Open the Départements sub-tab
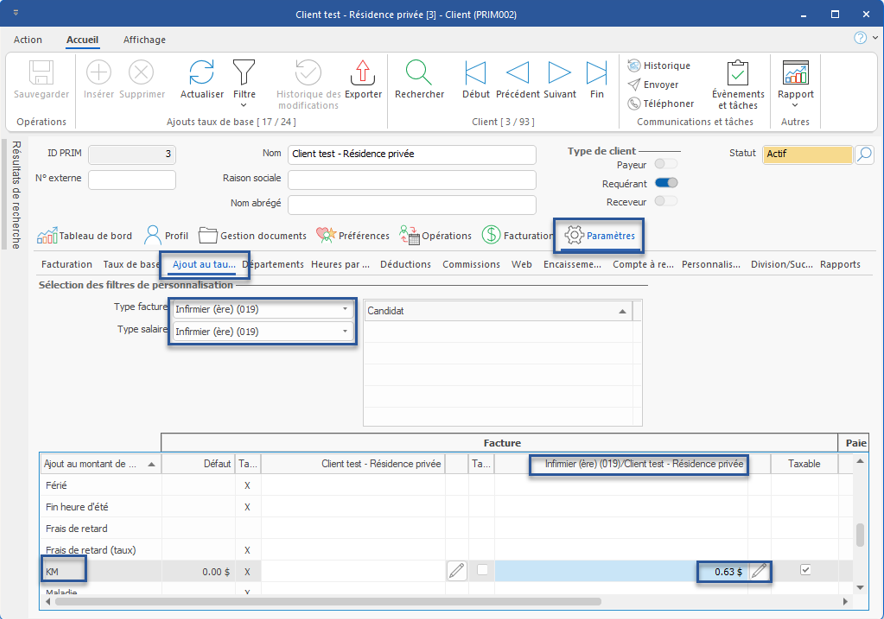 pyautogui.click(x=273, y=265)
